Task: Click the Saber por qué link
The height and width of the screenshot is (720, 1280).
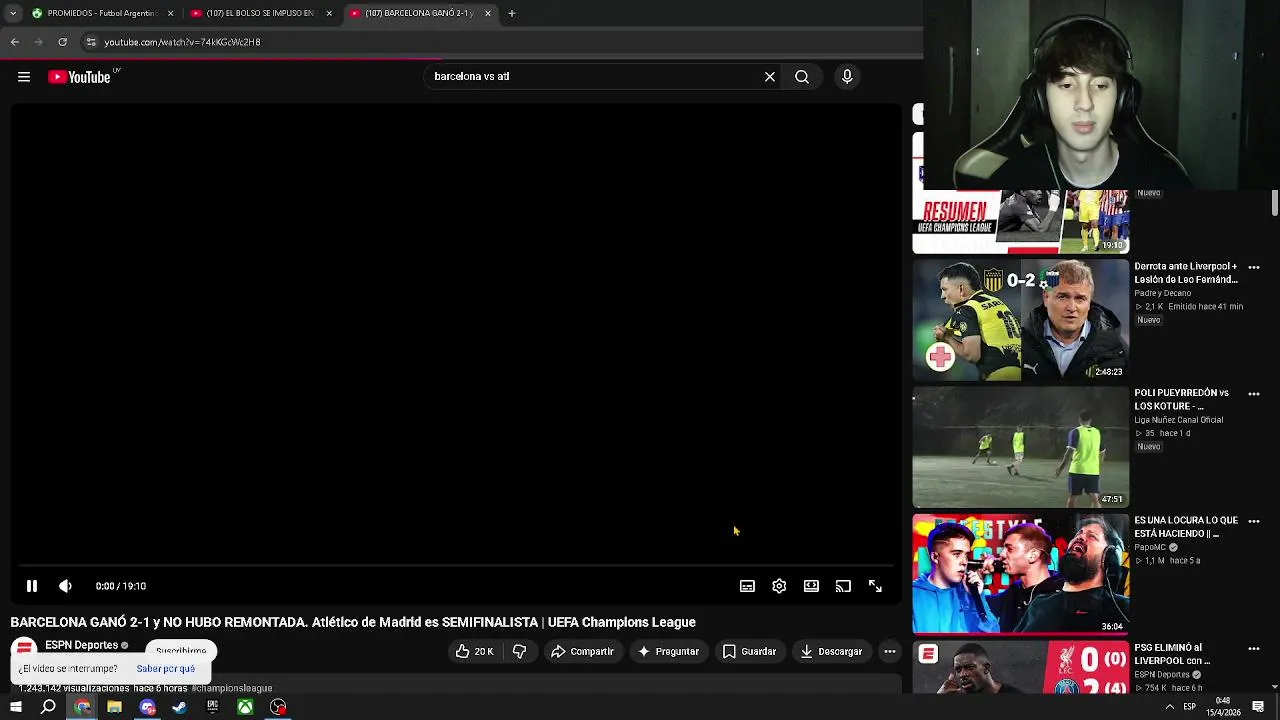Action: pyautogui.click(x=166, y=668)
